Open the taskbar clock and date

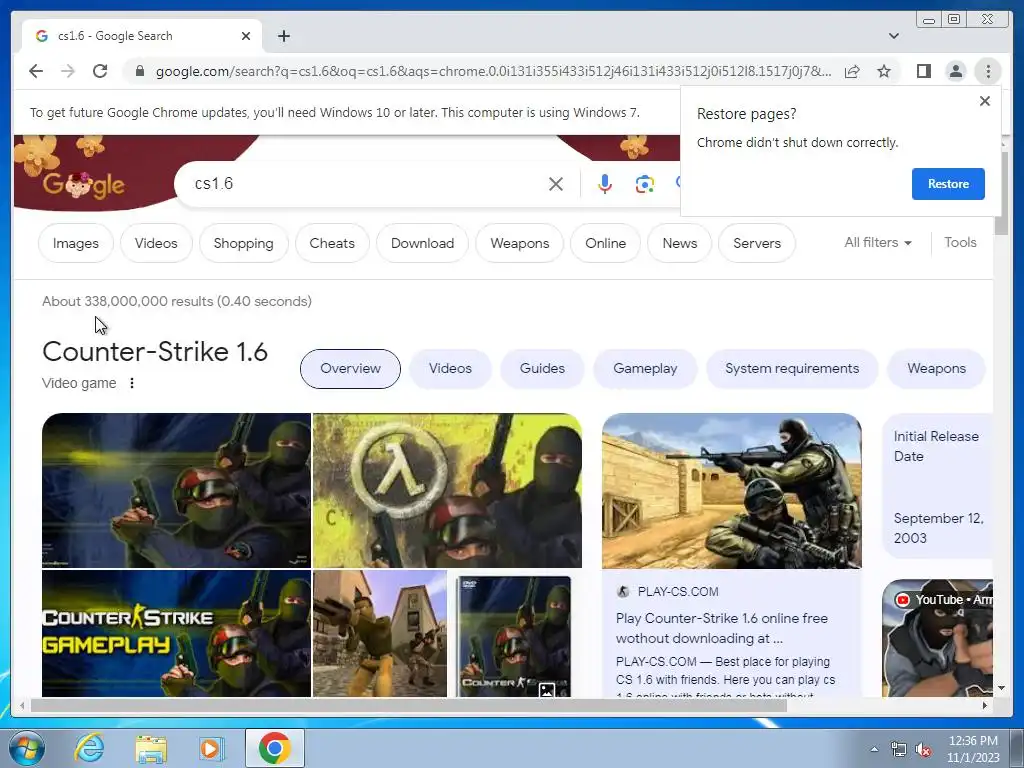[973, 749]
